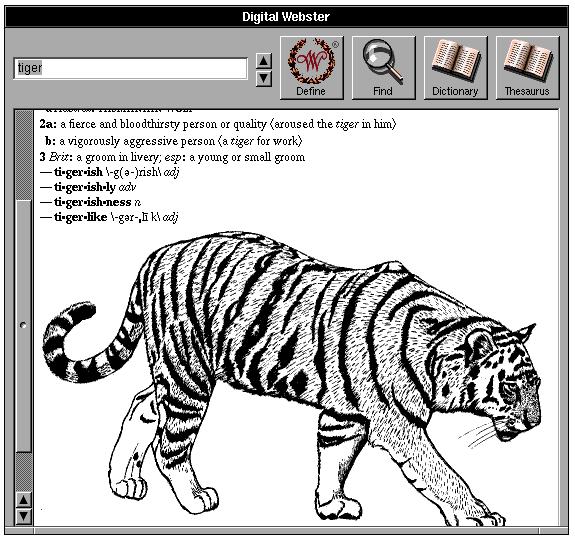575x542 pixels.
Task: Click the 'ti·ger·ish·ness' noun entry
Action: point(91,202)
